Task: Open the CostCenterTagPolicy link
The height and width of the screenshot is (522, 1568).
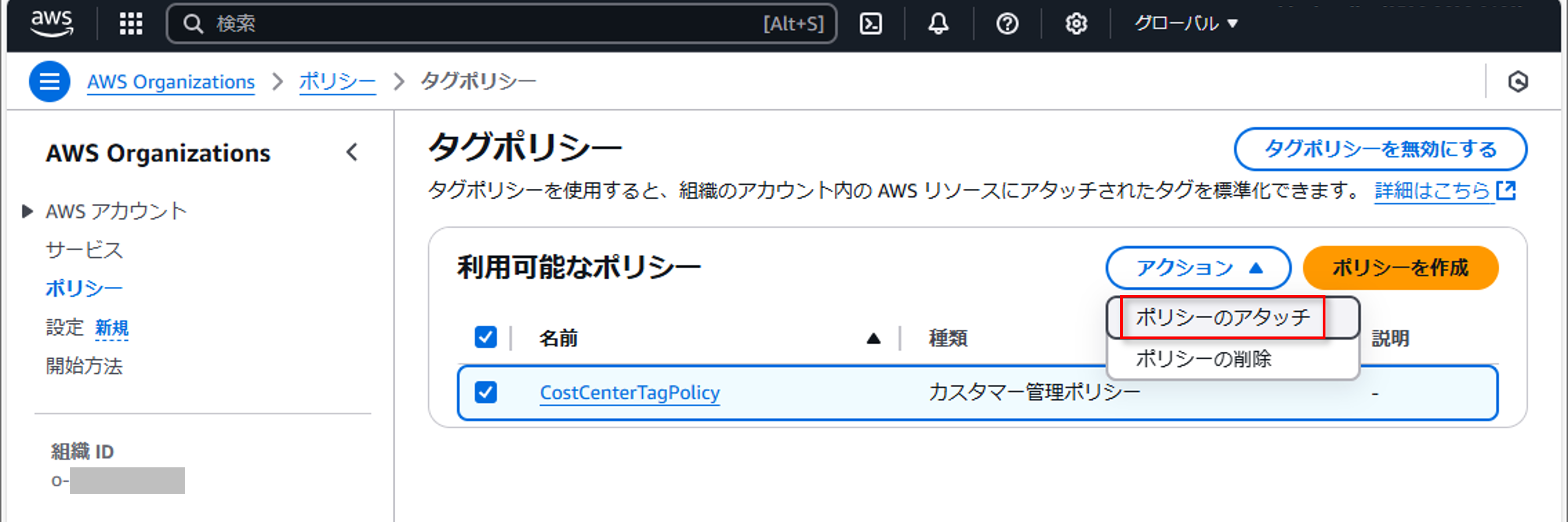Action: (x=629, y=392)
